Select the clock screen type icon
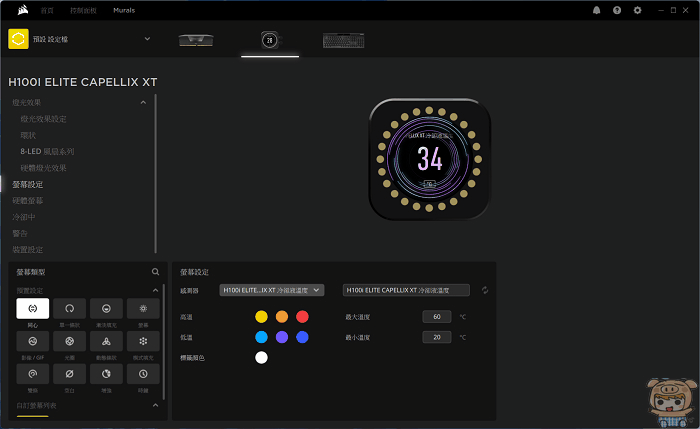This screenshot has height=429, width=700. tap(143, 374)
